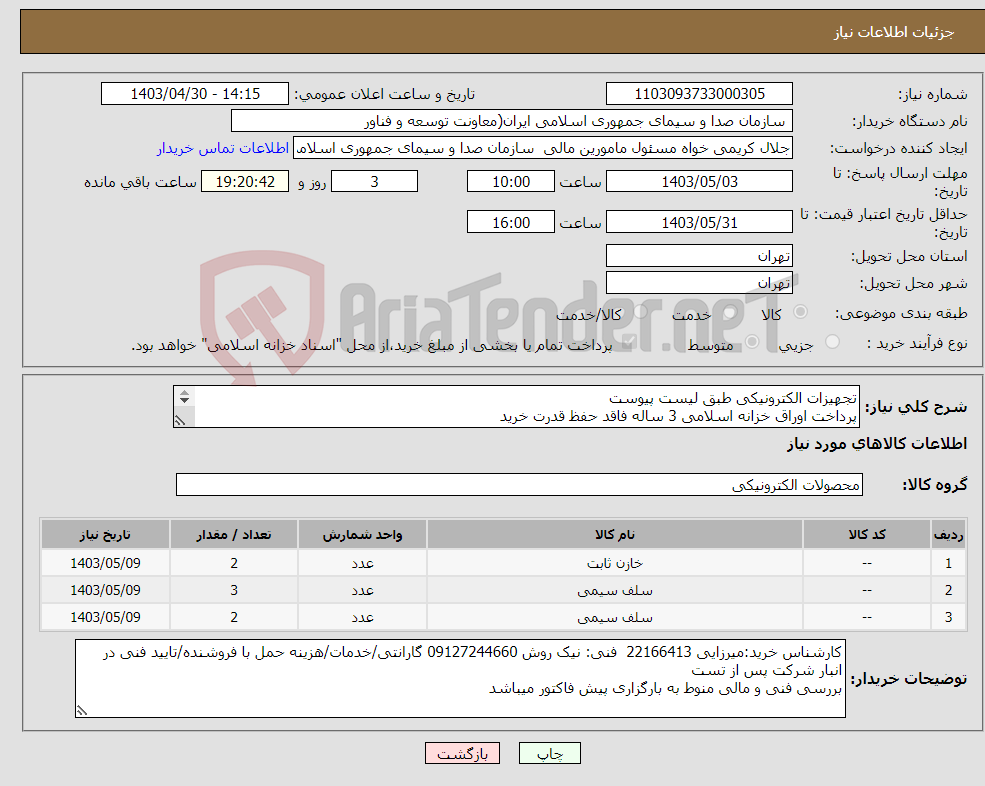Select the کالا/خدمت radio button

point(640,312)
